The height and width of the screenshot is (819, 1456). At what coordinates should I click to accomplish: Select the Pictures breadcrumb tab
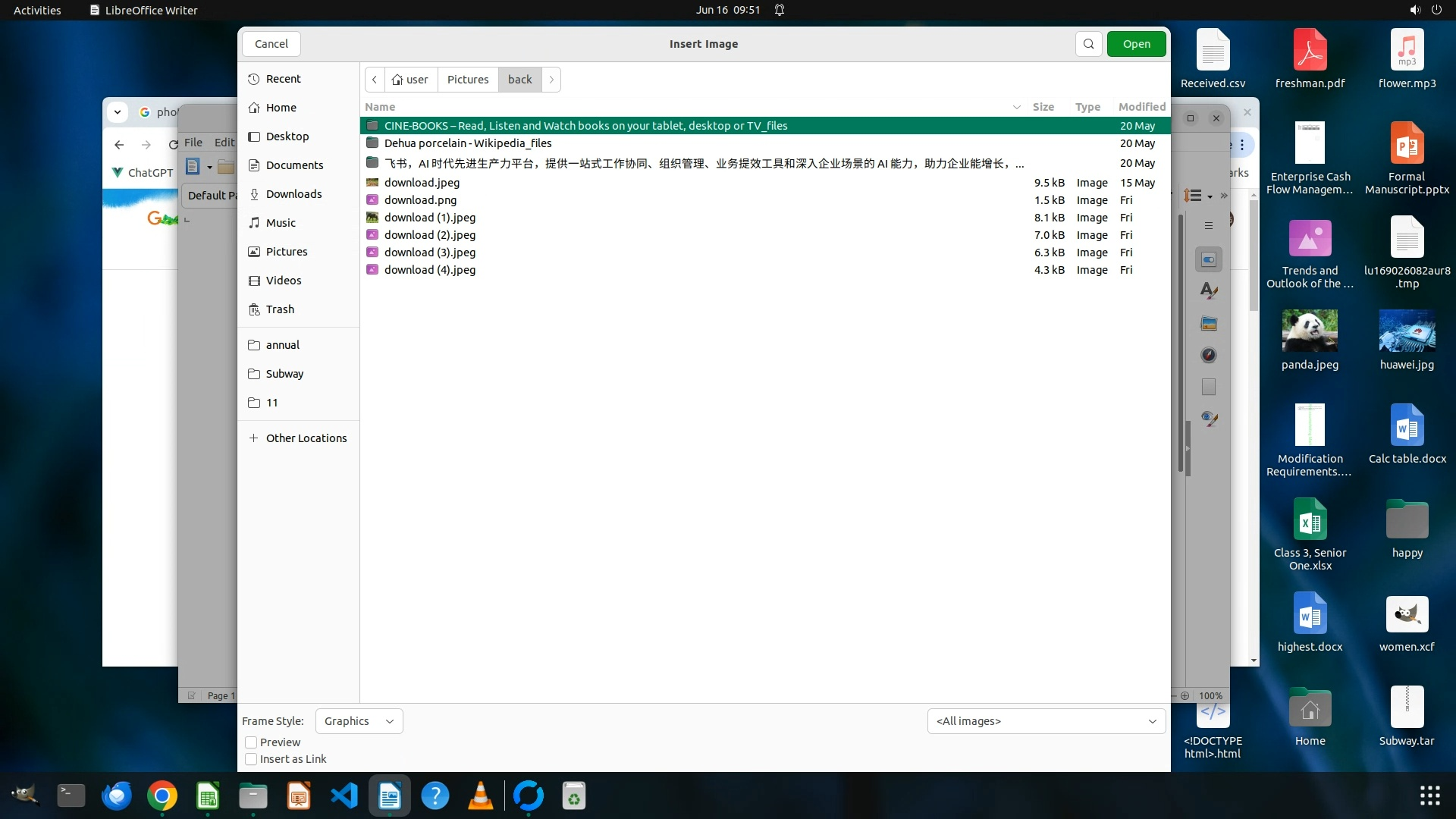pos(467,80)
